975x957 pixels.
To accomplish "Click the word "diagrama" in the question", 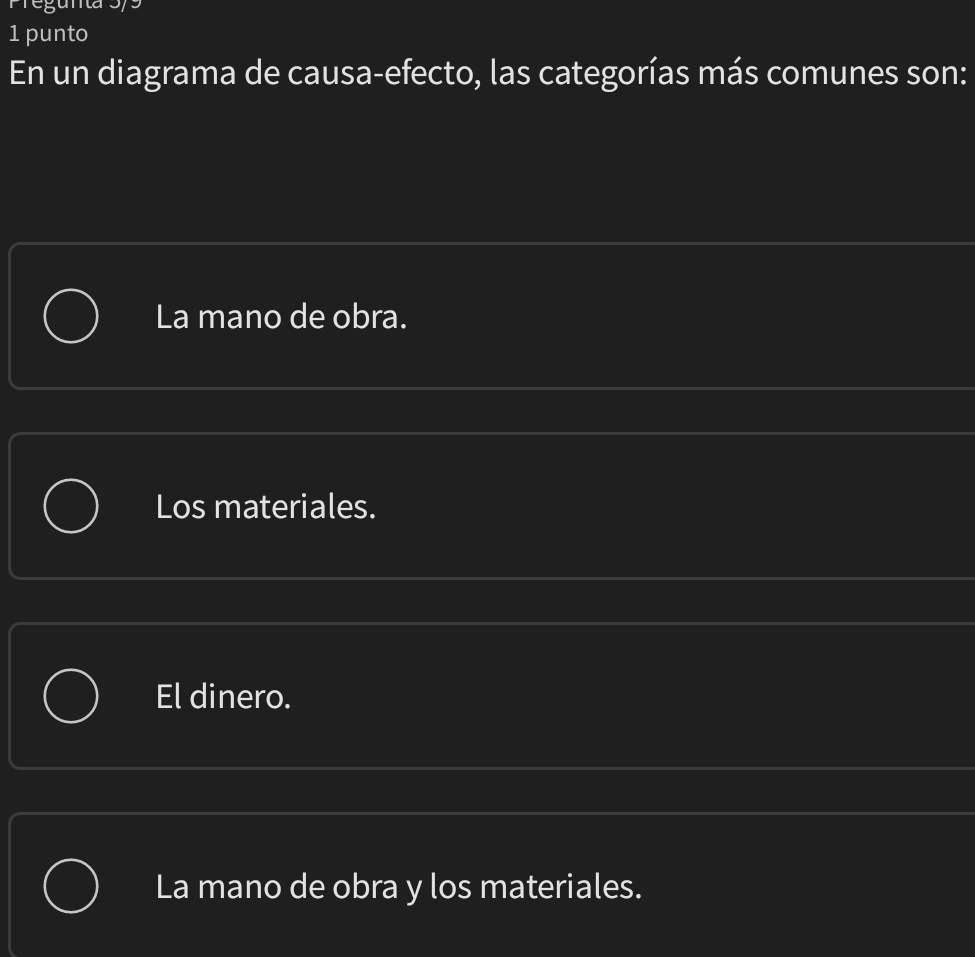I will (152, 76).
